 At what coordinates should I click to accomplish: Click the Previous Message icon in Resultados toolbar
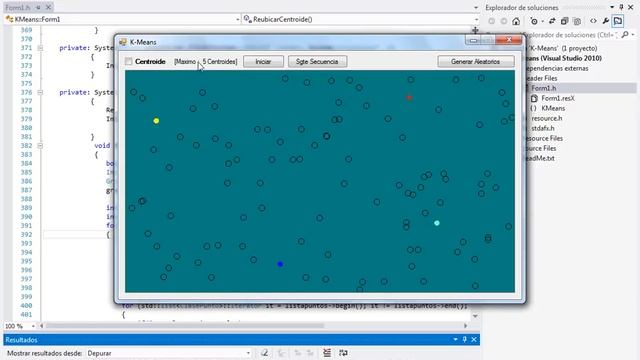click(298, 353)
